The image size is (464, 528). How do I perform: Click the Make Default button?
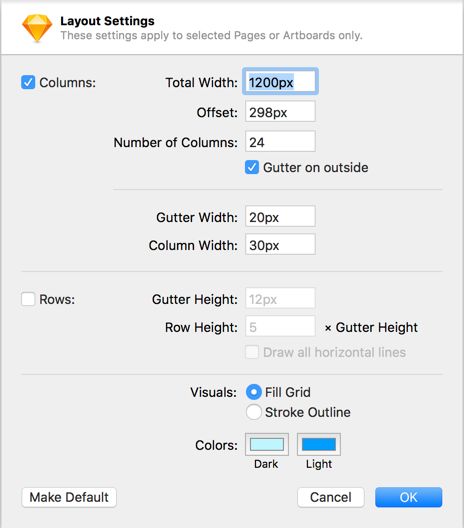69,497
